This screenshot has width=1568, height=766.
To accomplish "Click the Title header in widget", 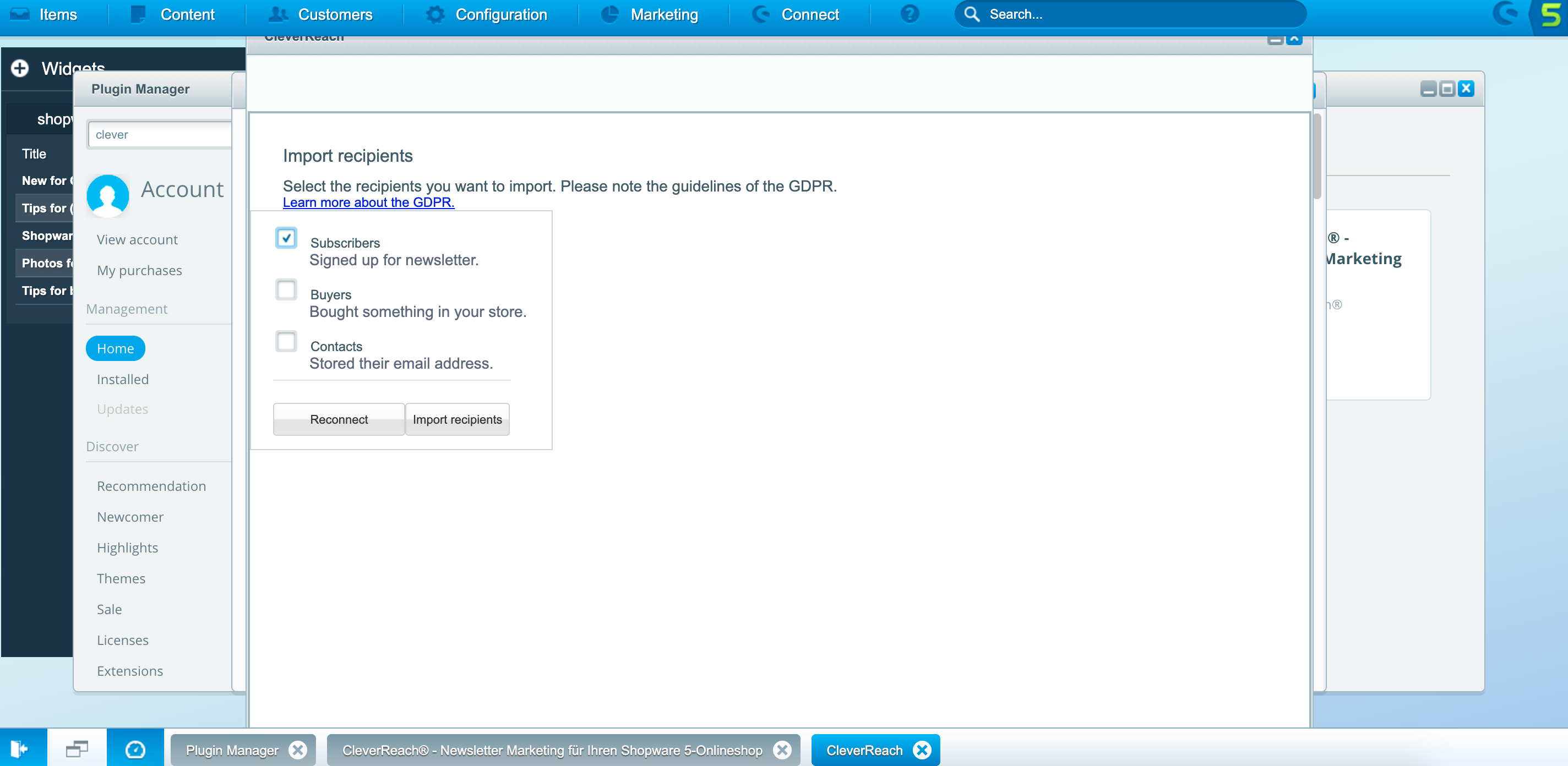I will tap(34, 154).
